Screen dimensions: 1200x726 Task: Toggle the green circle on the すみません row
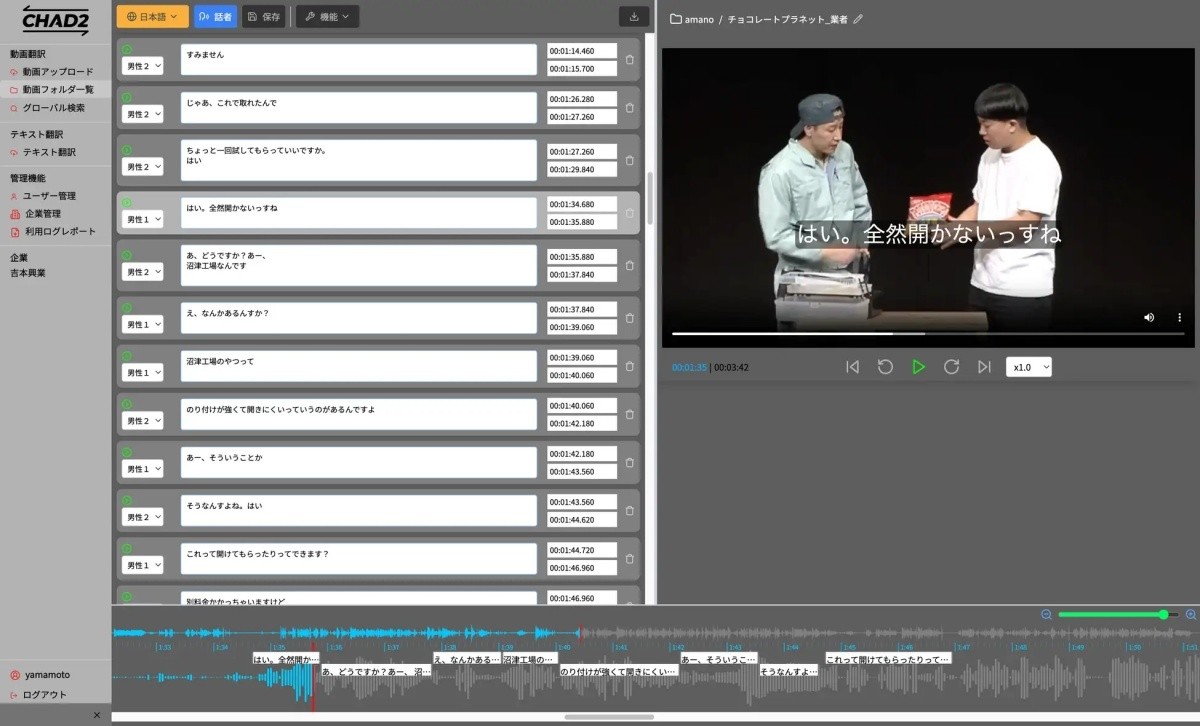(x=127, y=48)
